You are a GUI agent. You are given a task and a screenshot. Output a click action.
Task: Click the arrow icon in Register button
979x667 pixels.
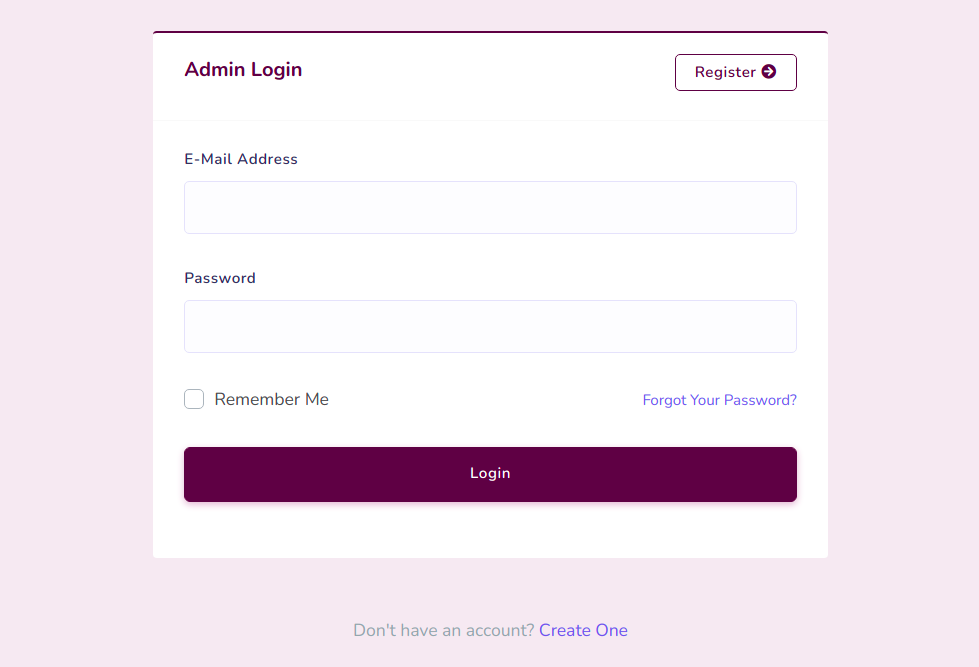[x=769, y=72]
